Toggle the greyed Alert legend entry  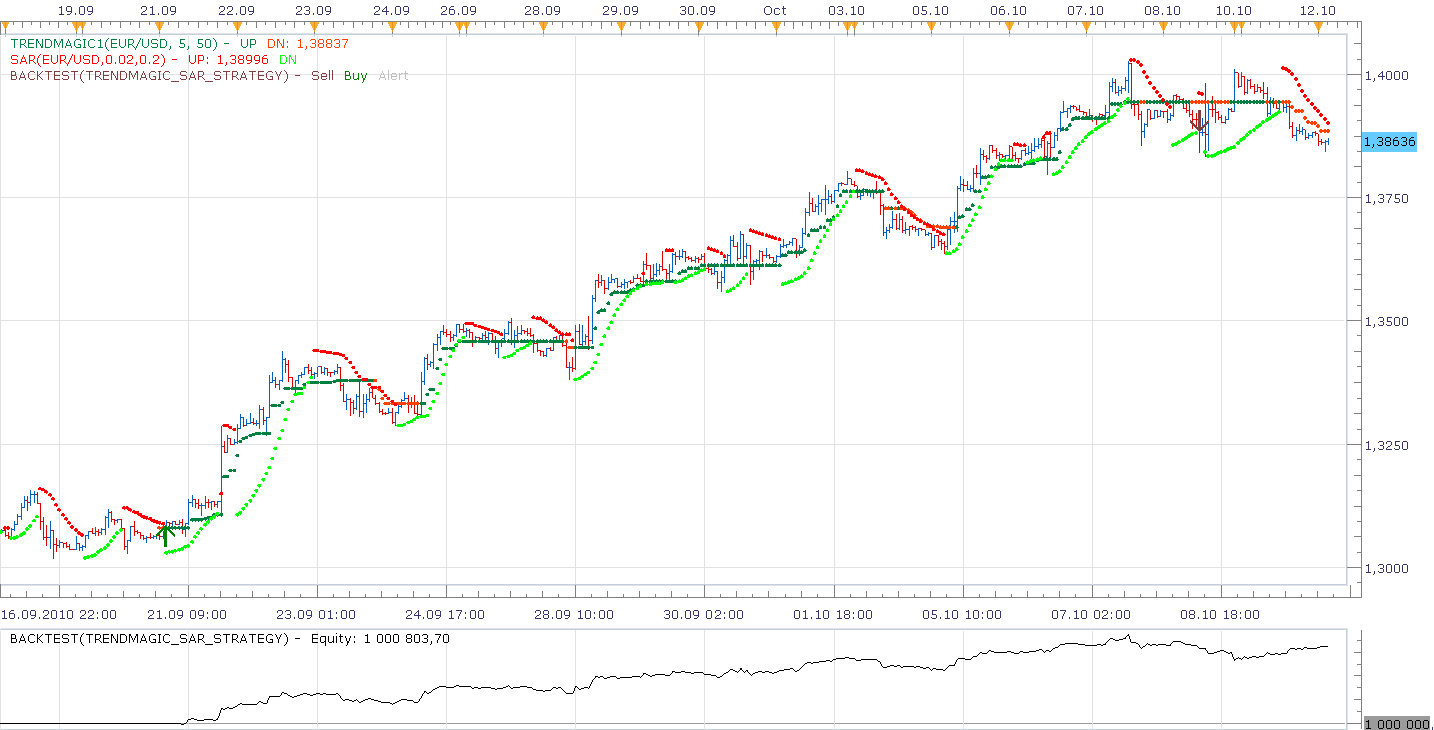click(393, 76)
